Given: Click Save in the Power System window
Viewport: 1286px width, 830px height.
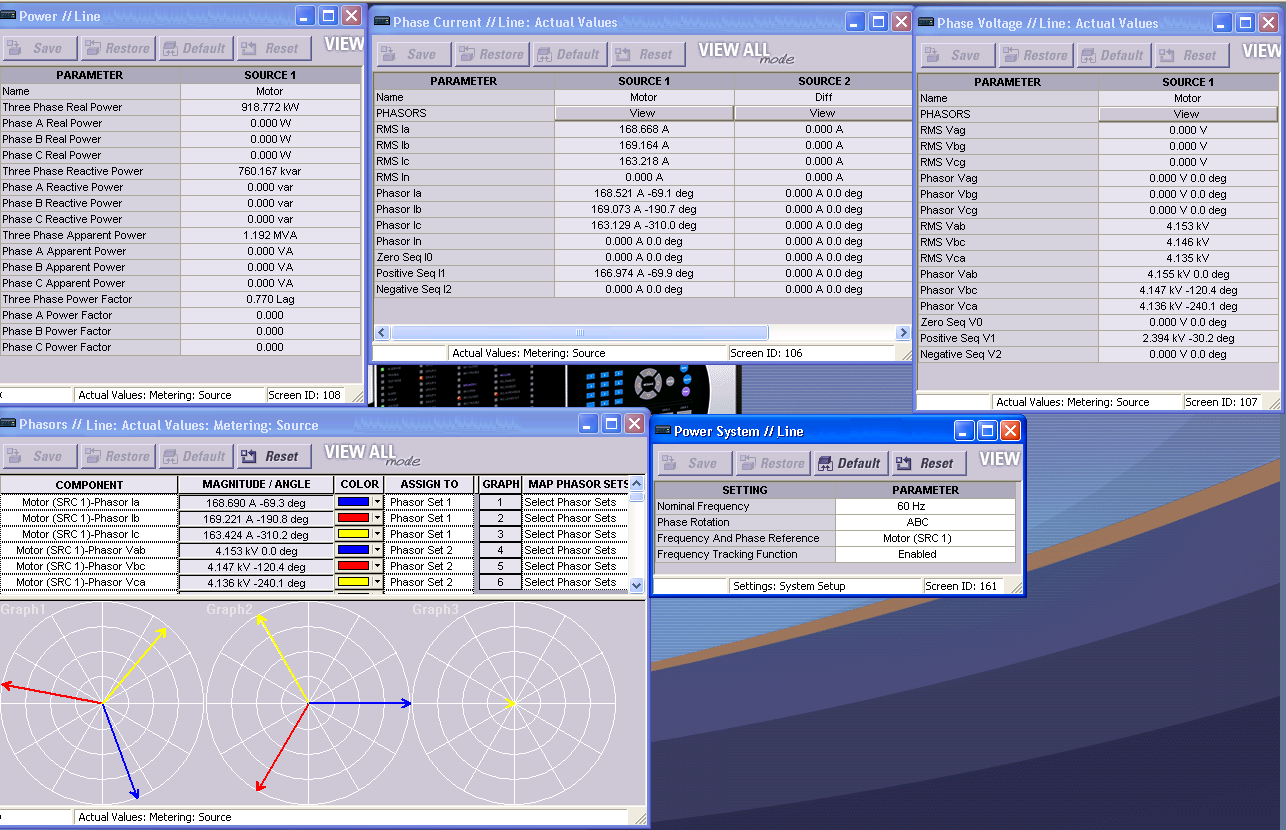Looking at the screenshot, I should click(x=694, y=463).
